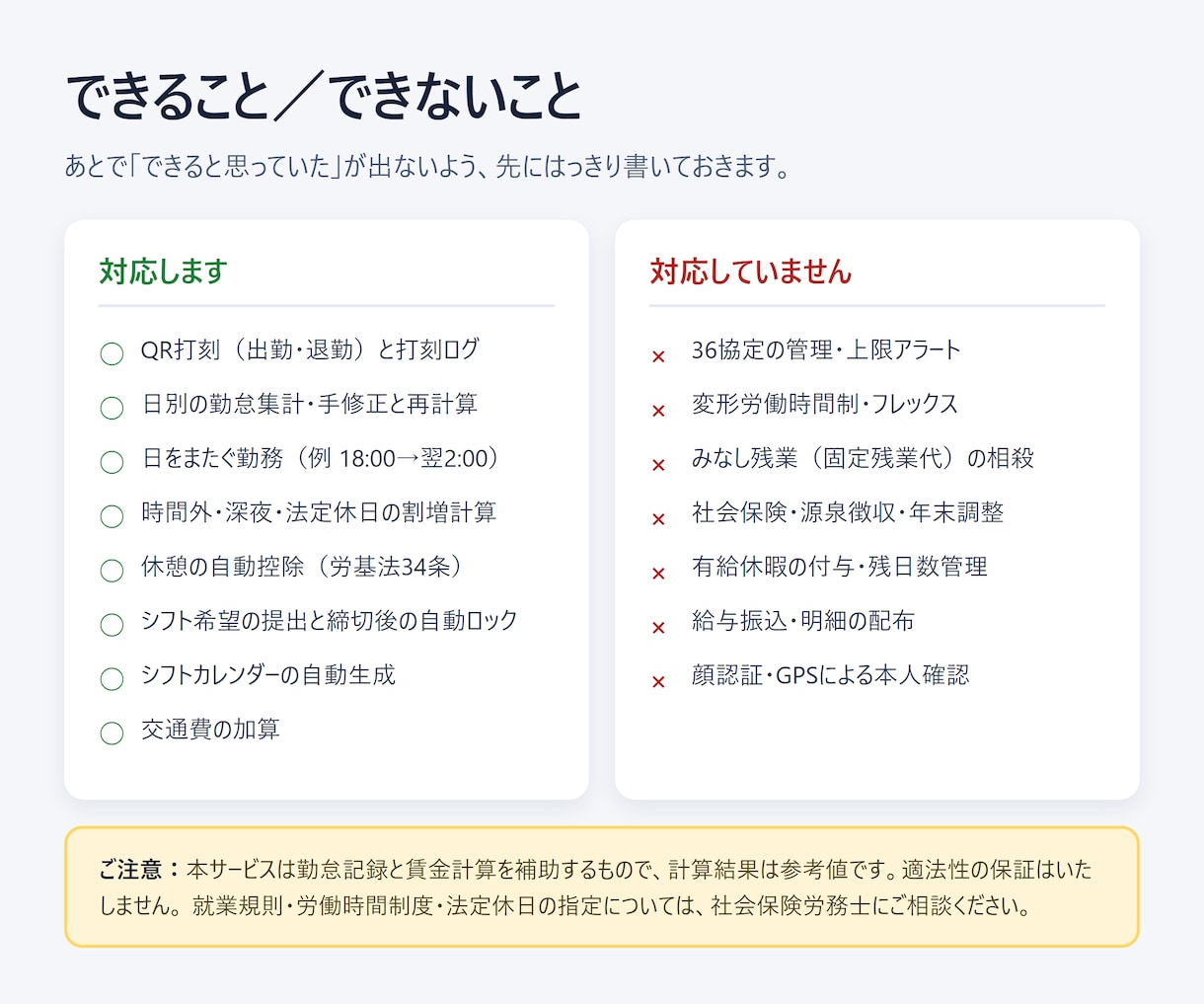This screenshot has height=1004, width=1204.
Task: Click the text 日別の勤怠集計･手修正と再計算
Action: click(310, 404)
